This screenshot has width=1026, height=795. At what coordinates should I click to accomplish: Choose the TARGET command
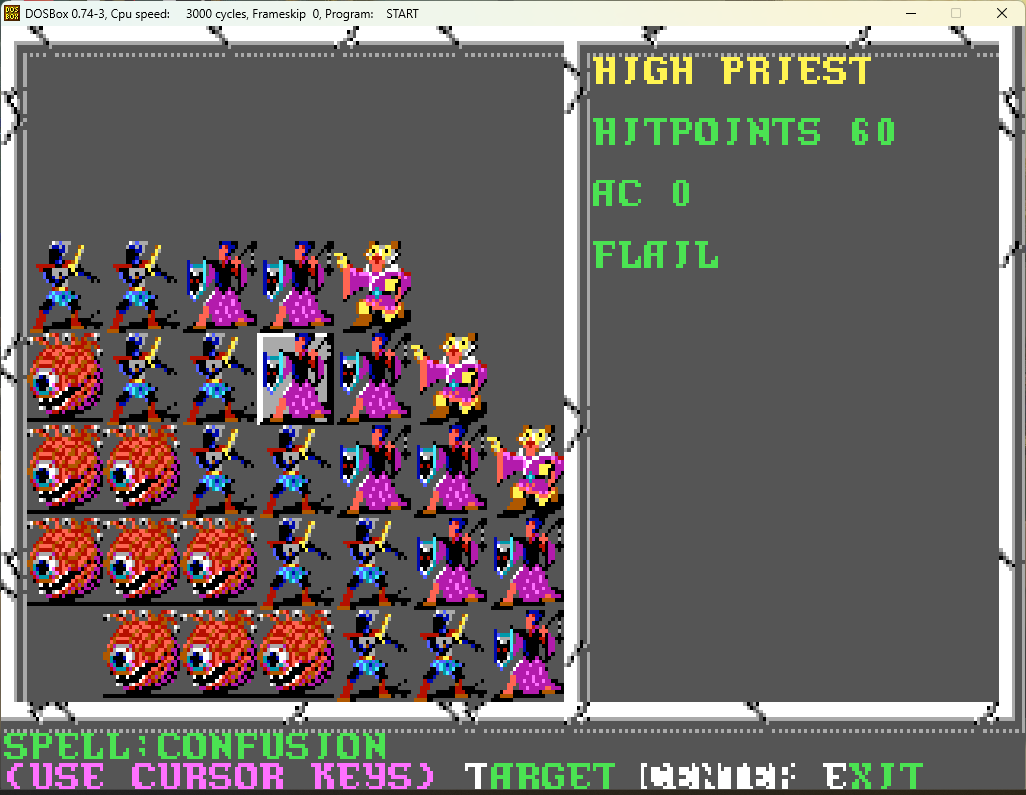coord(540,777)
